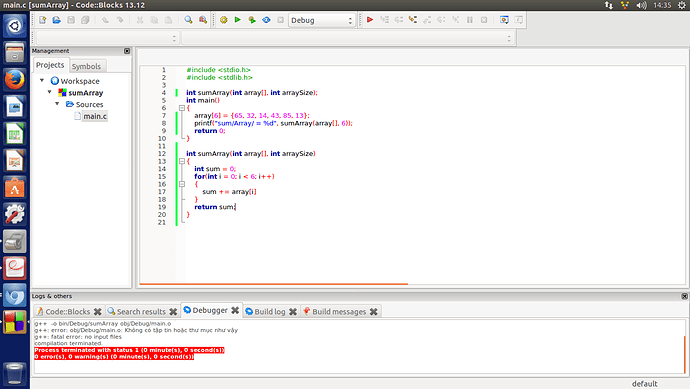The height and width of the screenshot is (389, 690).
Task: Click the Sources folder label
Action: pyautogui.click(x=89, y=104)
